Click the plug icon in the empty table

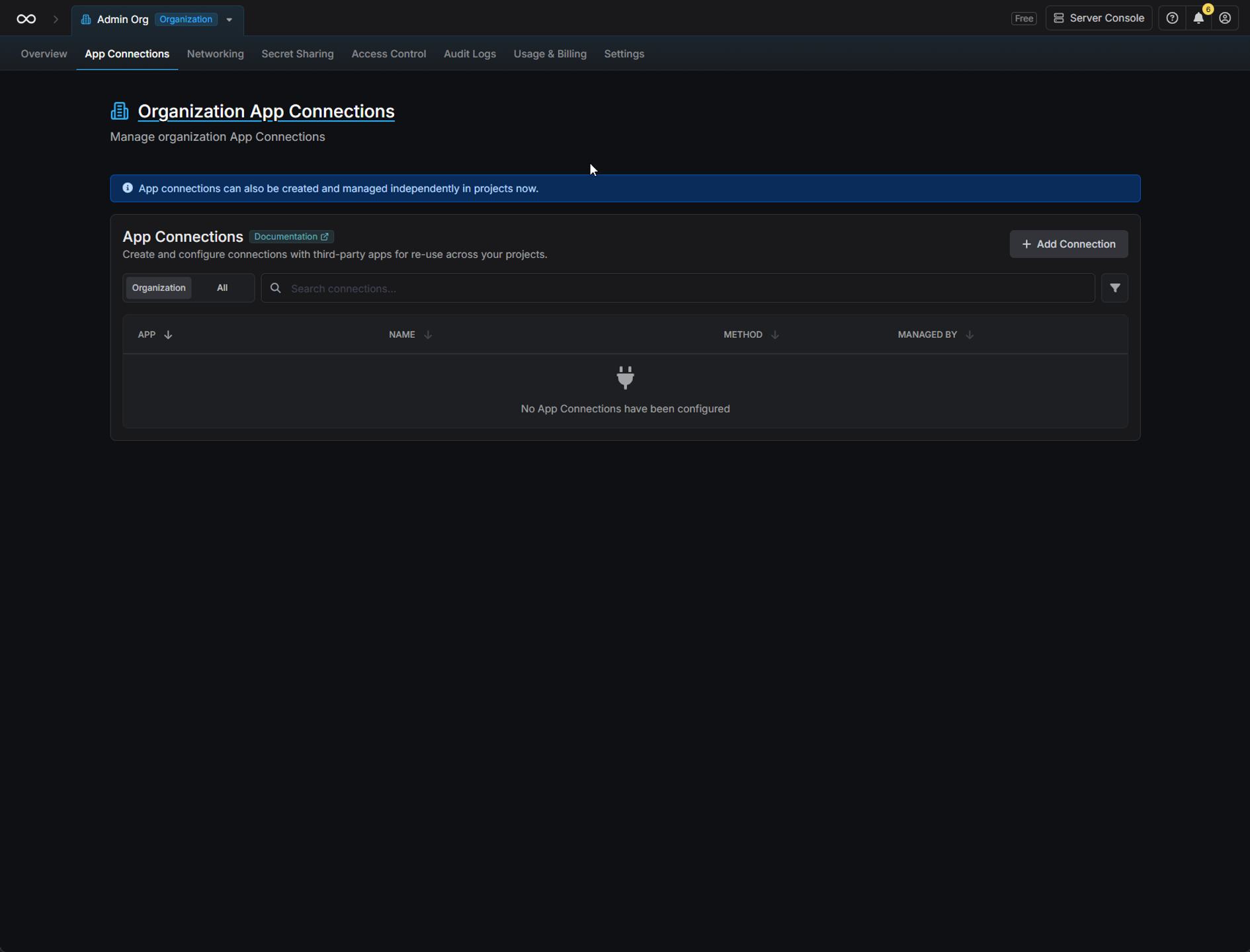[625, 377]
